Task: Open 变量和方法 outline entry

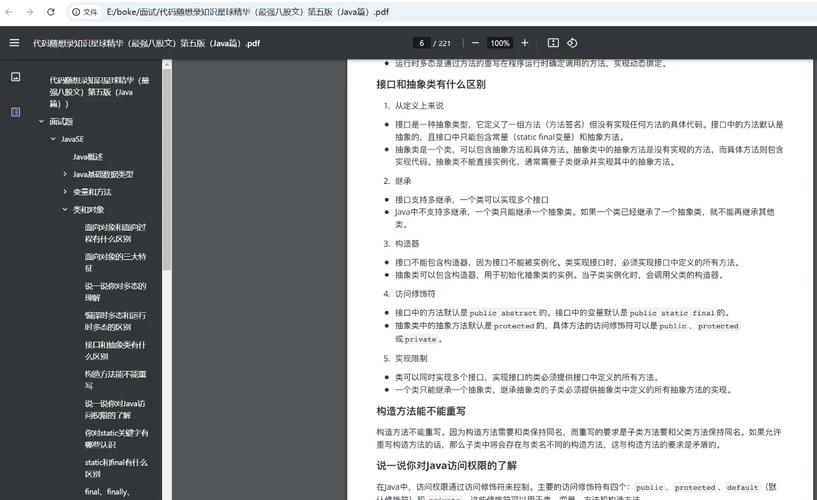Action: (92, 192)
